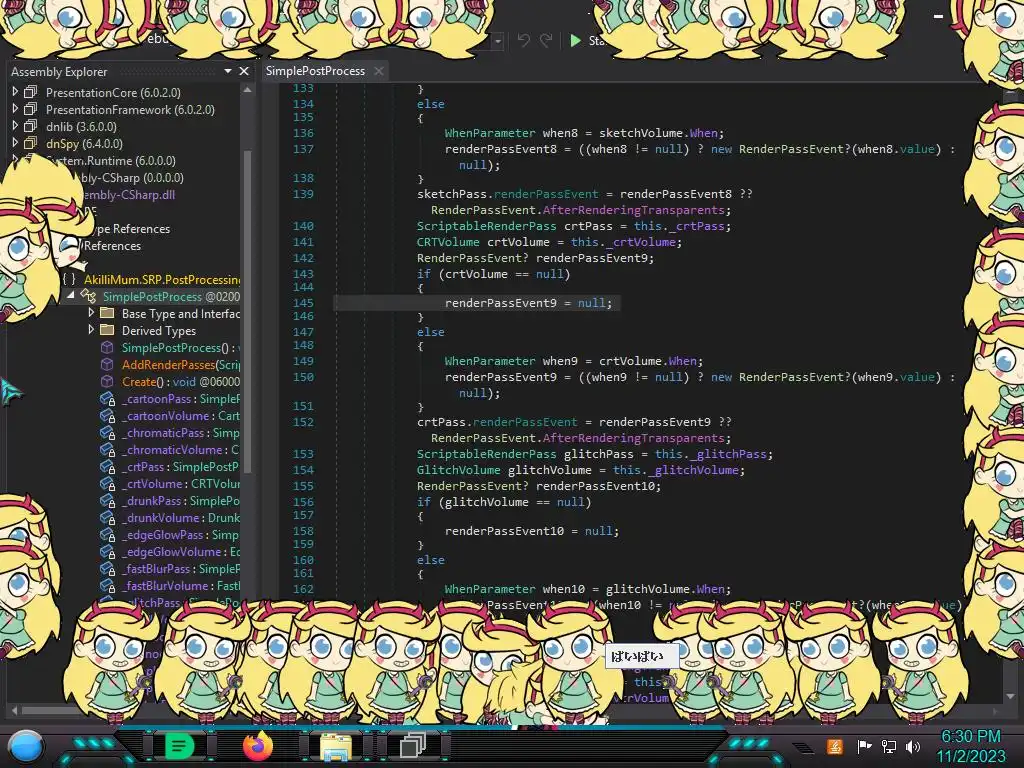Click the dnSpy (6.4.0.0) assembly icon
The image size is (1024, 768).
pyautogui.click(x=31, y=143)
